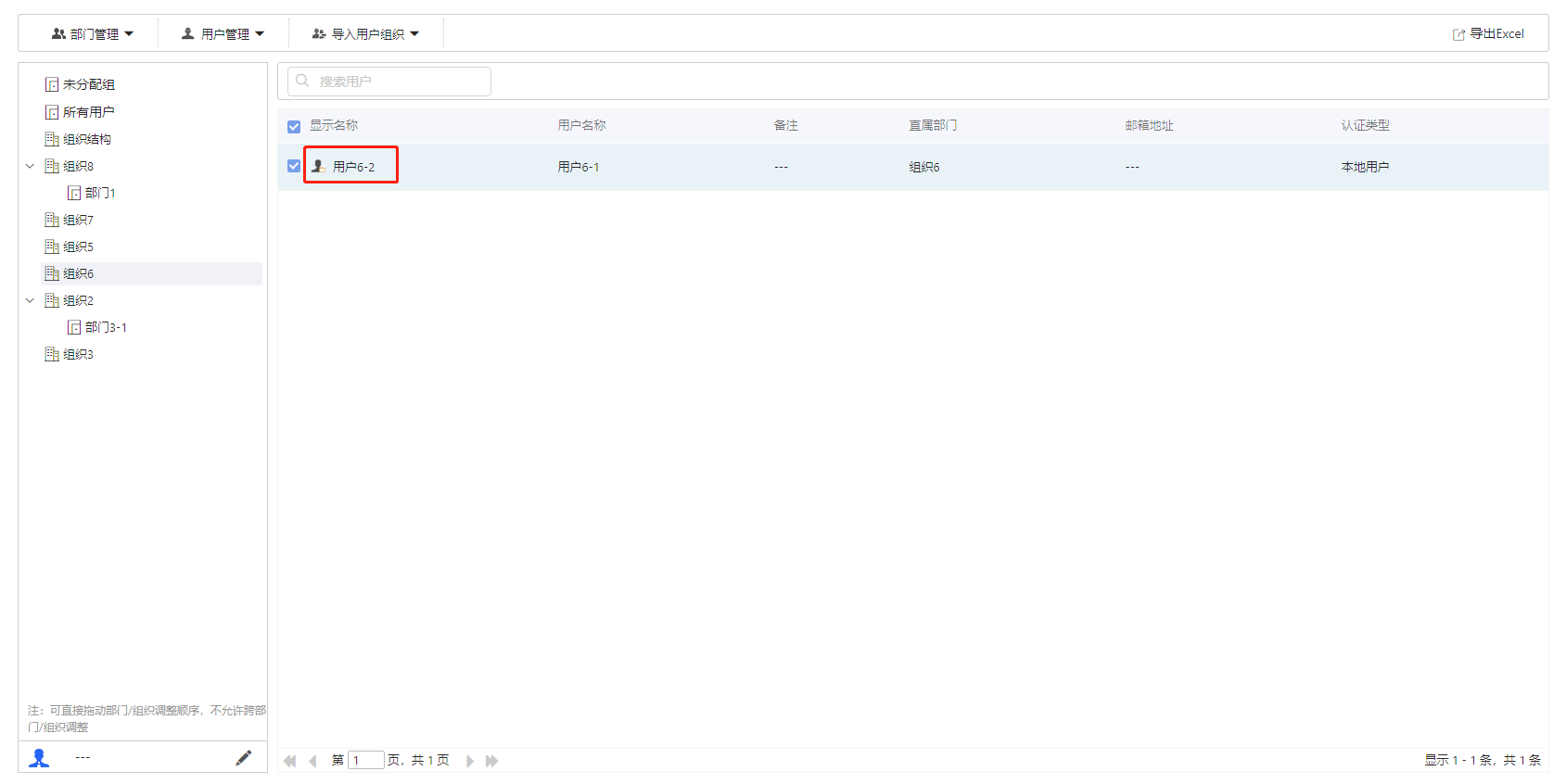Click the export icon beside 导出Excel
Viewport: 1566px width, 784px height.
(x=1458, y=34)
